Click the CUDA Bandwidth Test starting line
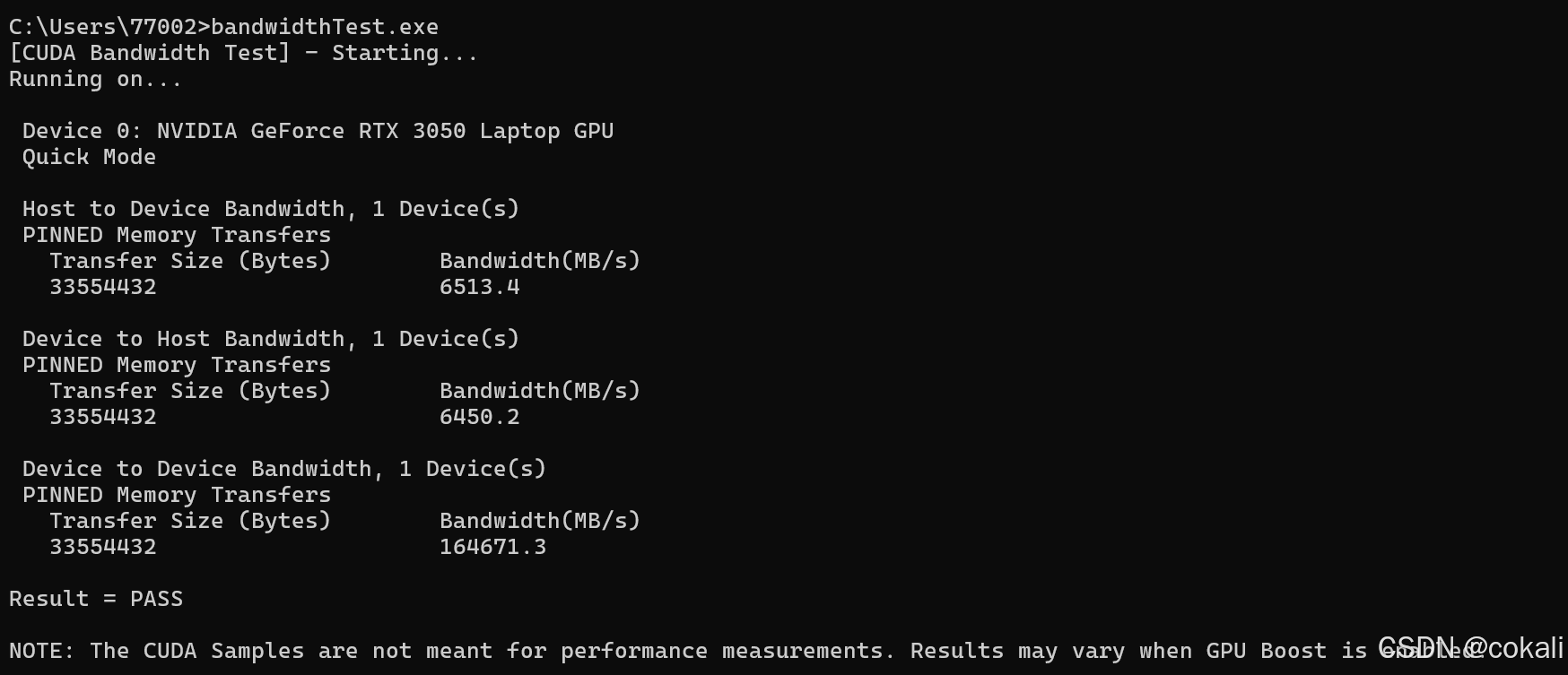The image size is (1568, 675). [244, 53]
